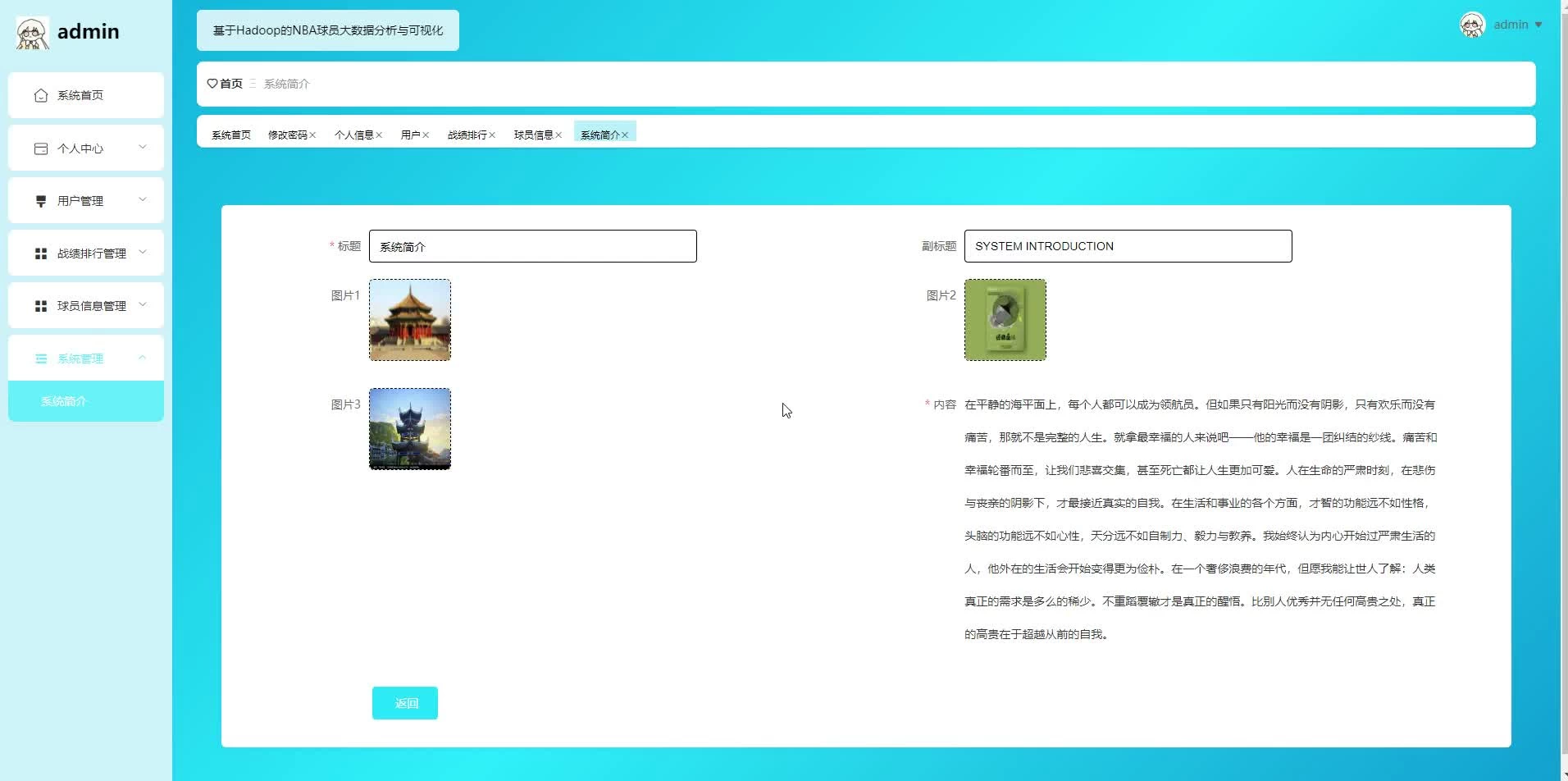Click the 副标题 input field

(x=1128, y=246)
